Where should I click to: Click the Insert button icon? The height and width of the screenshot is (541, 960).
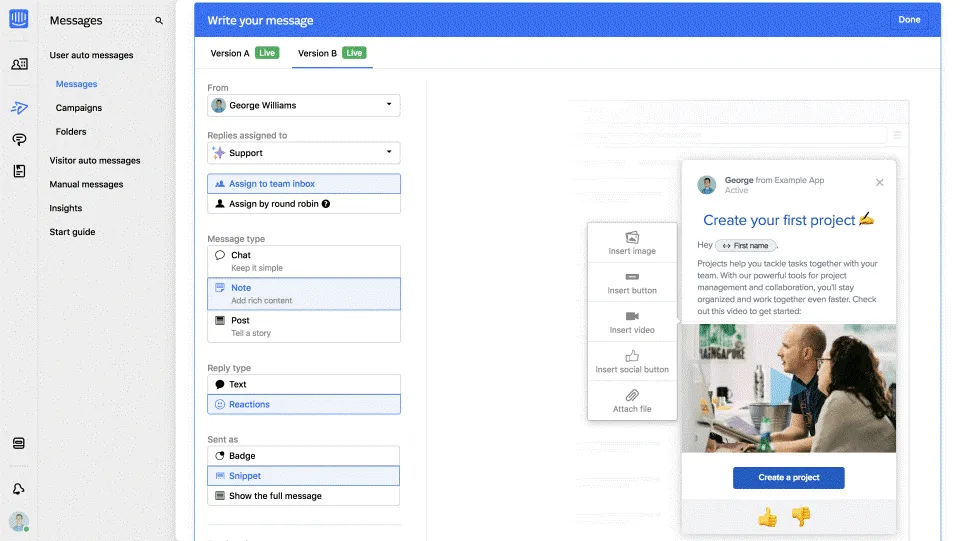[632, 277]
